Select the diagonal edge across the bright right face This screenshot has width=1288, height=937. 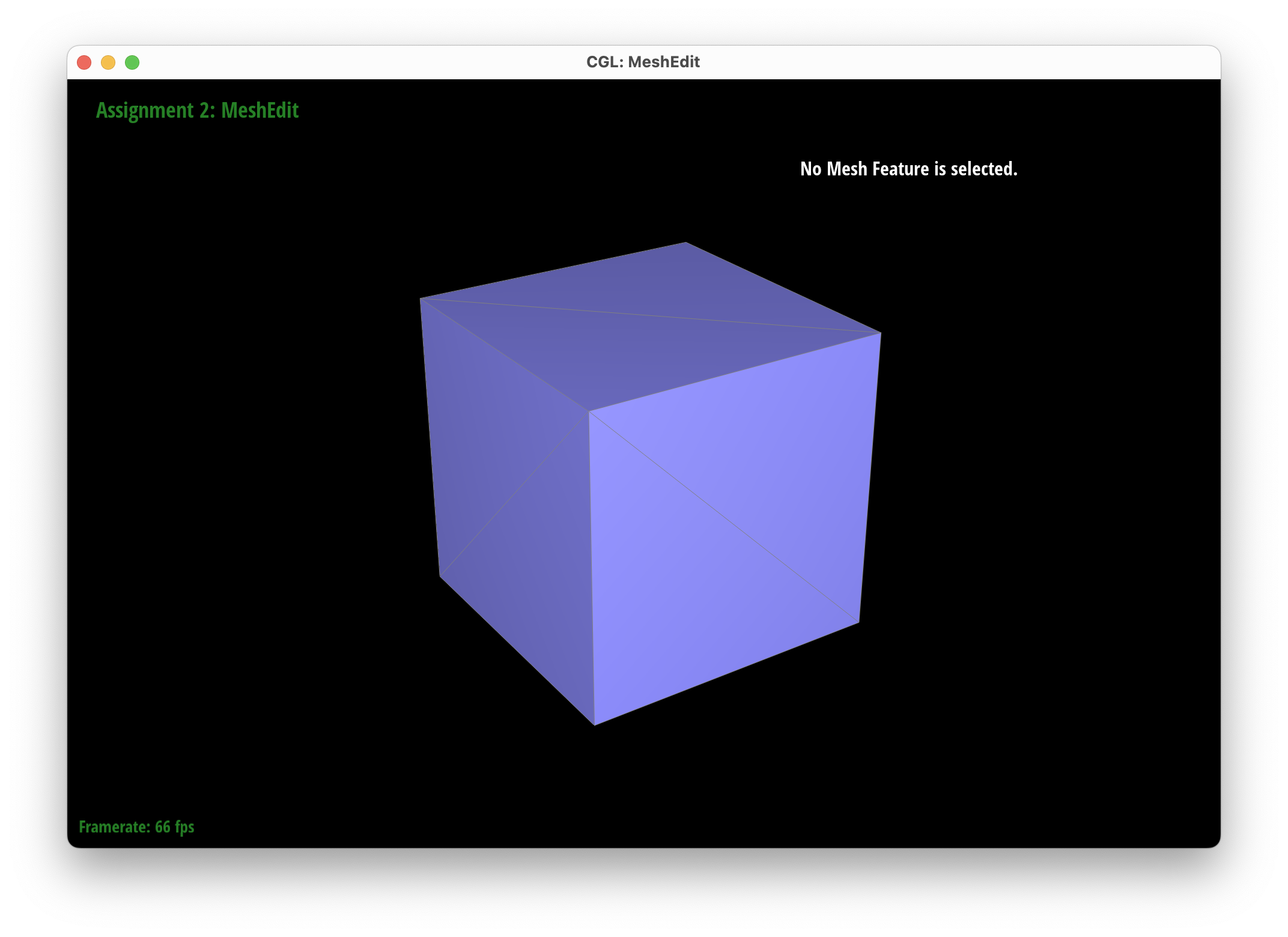click(724, 517)
